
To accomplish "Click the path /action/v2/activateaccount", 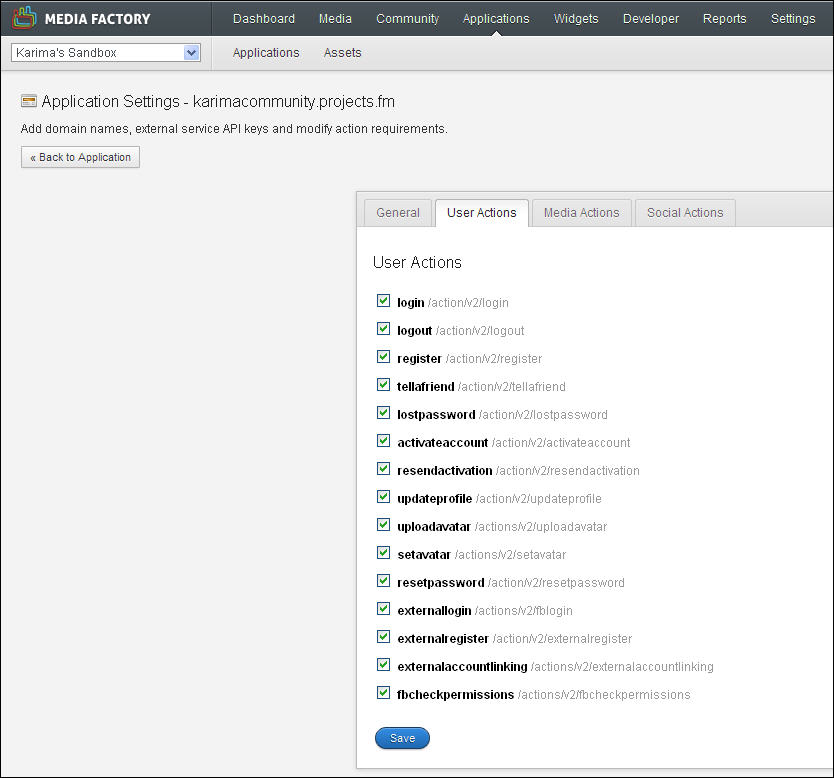I will point(561,443).
